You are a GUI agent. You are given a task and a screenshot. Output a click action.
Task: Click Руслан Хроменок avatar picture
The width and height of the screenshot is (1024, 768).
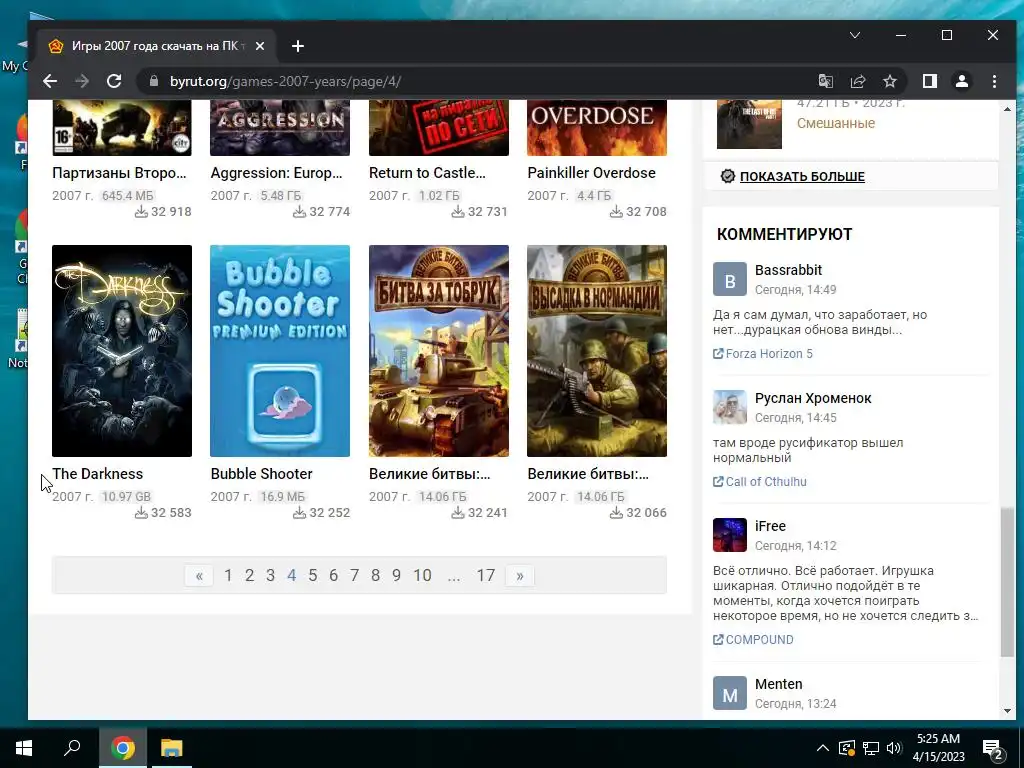point(729,407)
